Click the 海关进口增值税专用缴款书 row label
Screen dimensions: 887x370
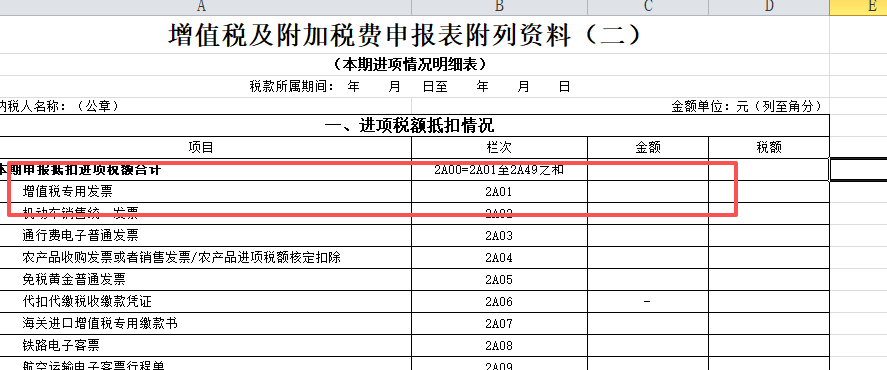click(100, 324)
